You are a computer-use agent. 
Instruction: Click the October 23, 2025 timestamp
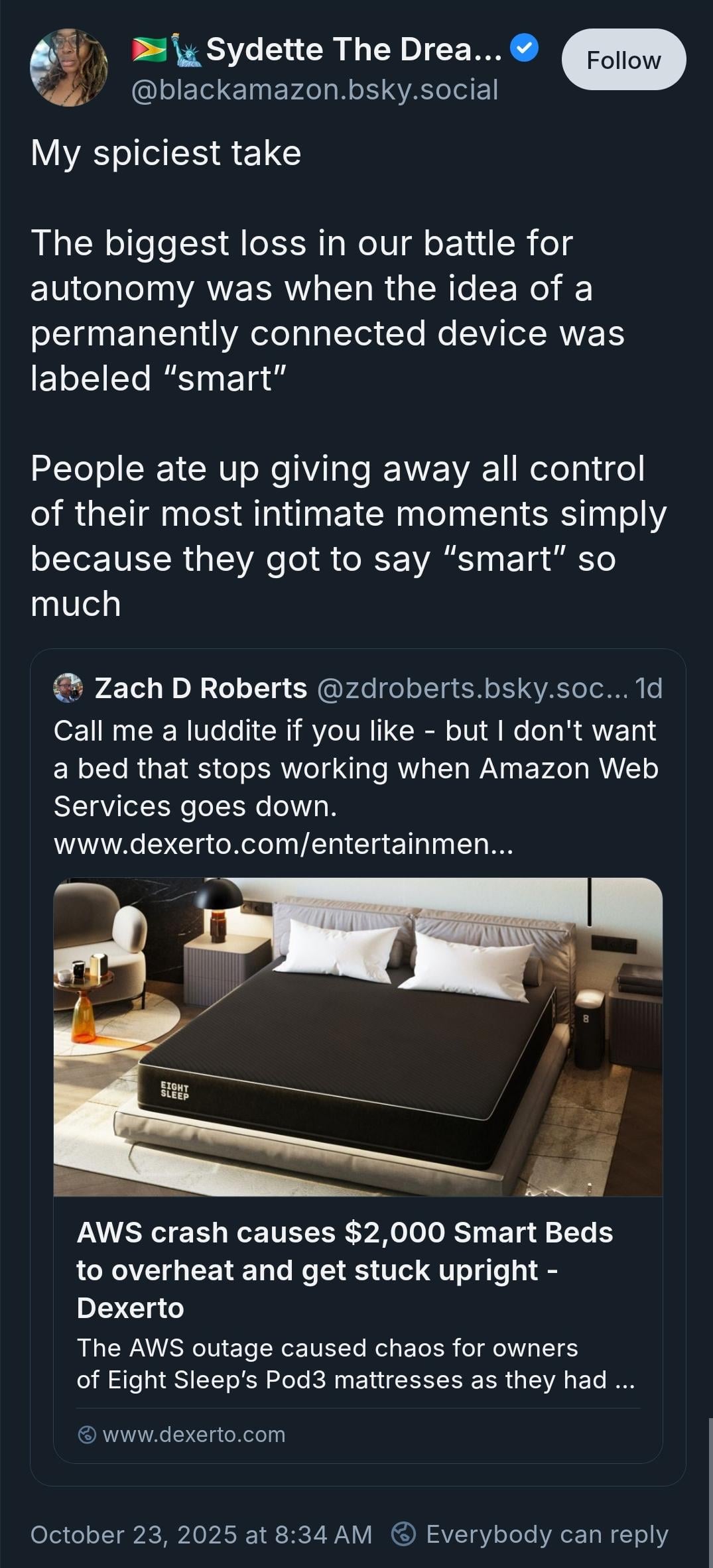[x=201, y=1535]
